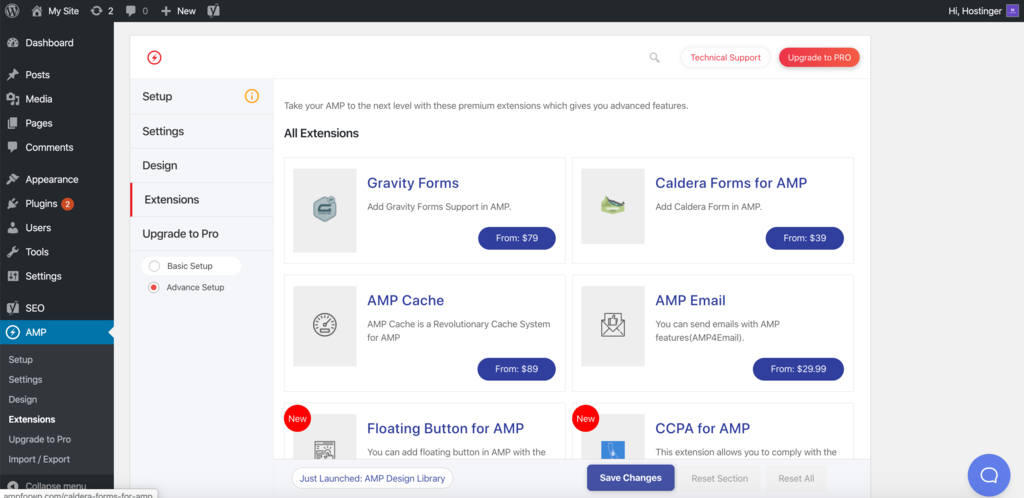Open Floating Button for AMP title

(x=445, y=429)
